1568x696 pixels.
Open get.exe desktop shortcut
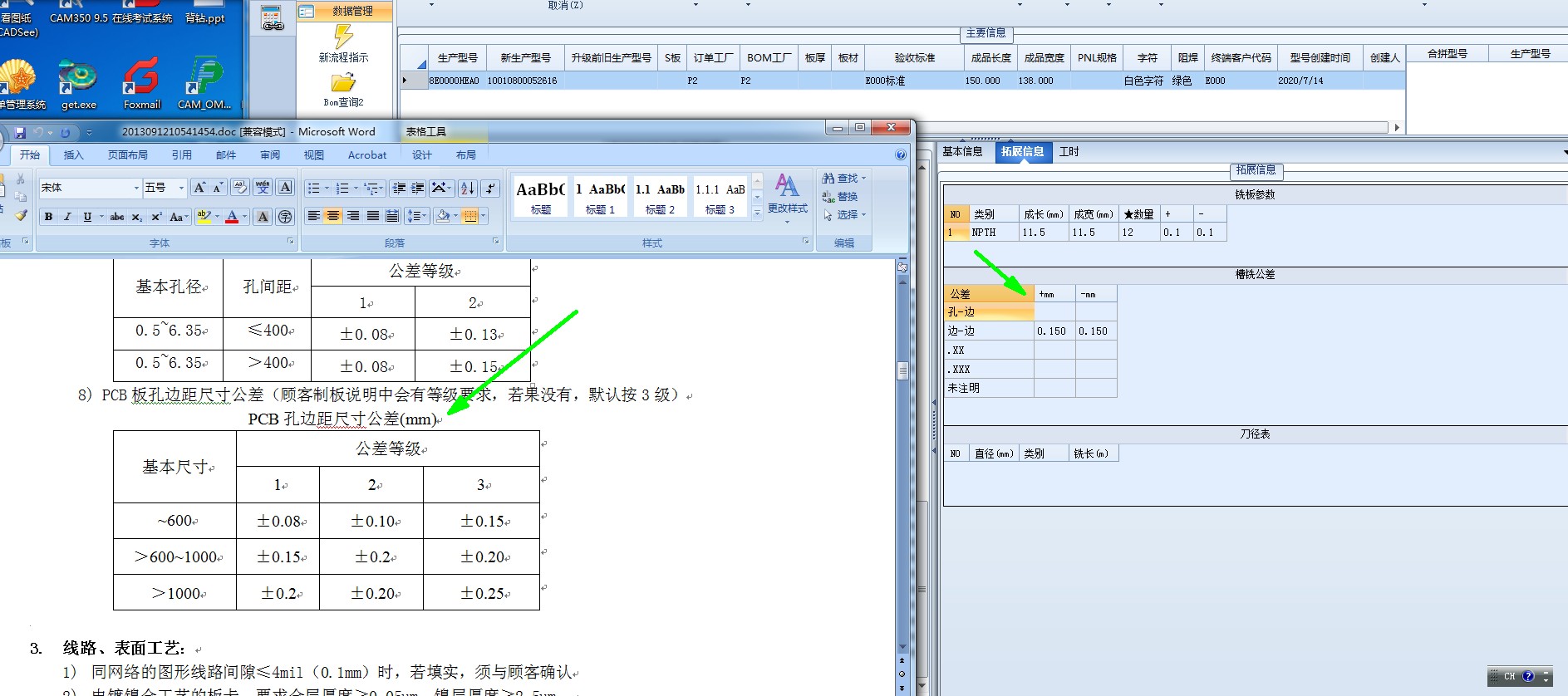(x=78, y=84)
